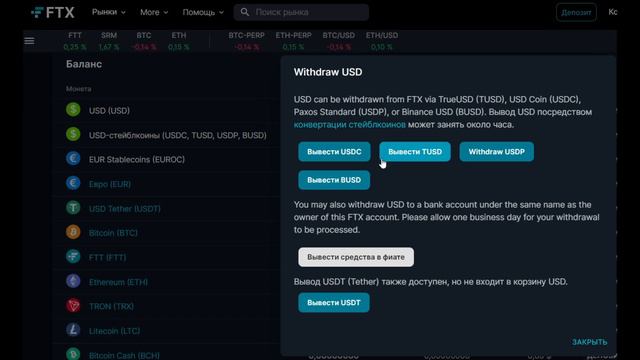Select ETH ticker in top bar
Image resolution: width=640 pixels, height=360 pixels.
point(178,41)
